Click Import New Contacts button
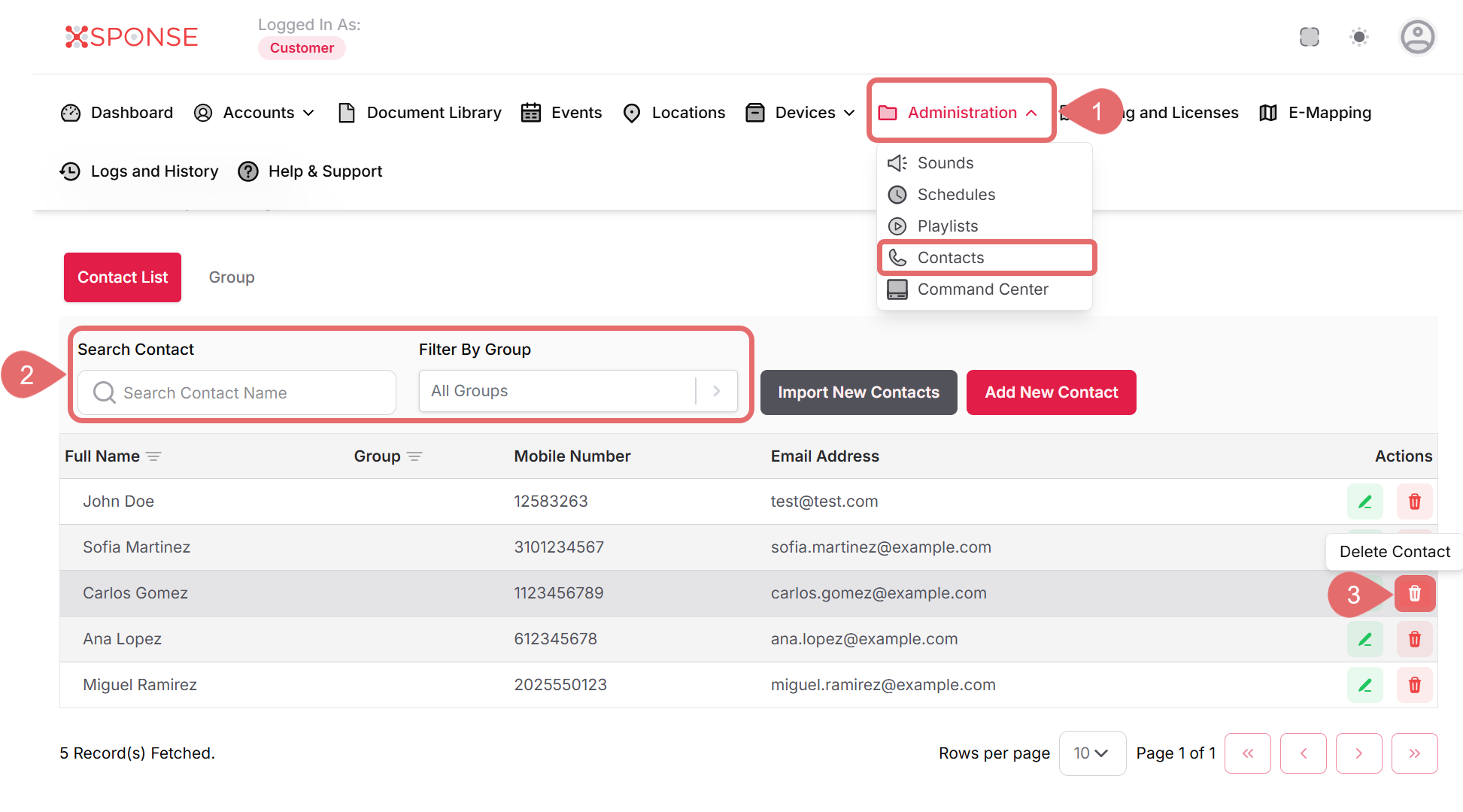 point(858,392)
